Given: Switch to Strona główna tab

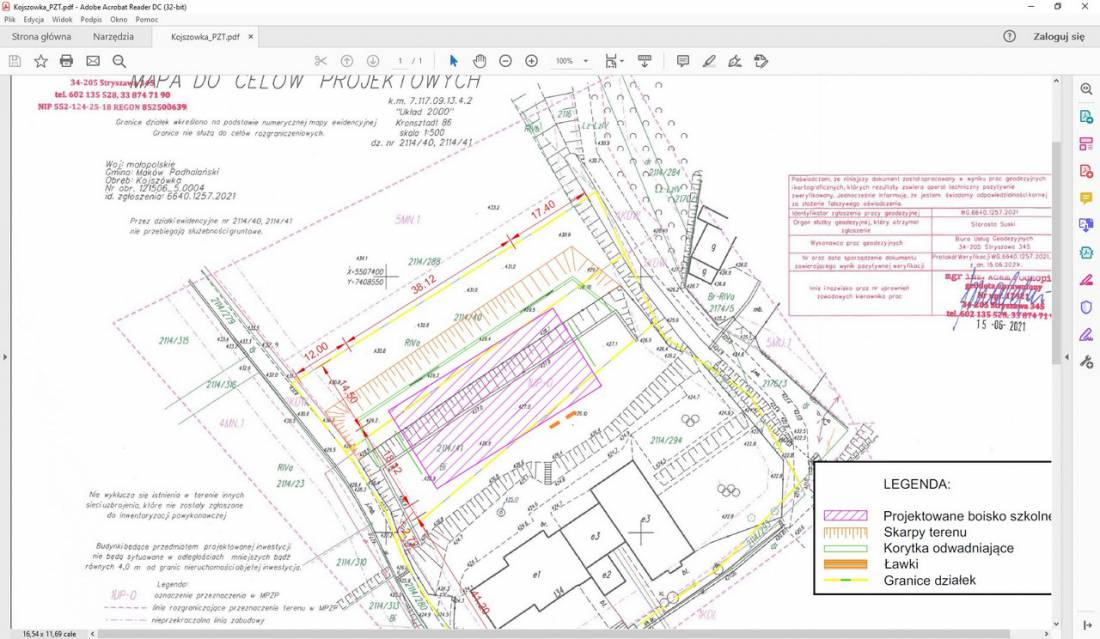Looking at the screenshot, I should pyautogui.click(x=41, y=36).
